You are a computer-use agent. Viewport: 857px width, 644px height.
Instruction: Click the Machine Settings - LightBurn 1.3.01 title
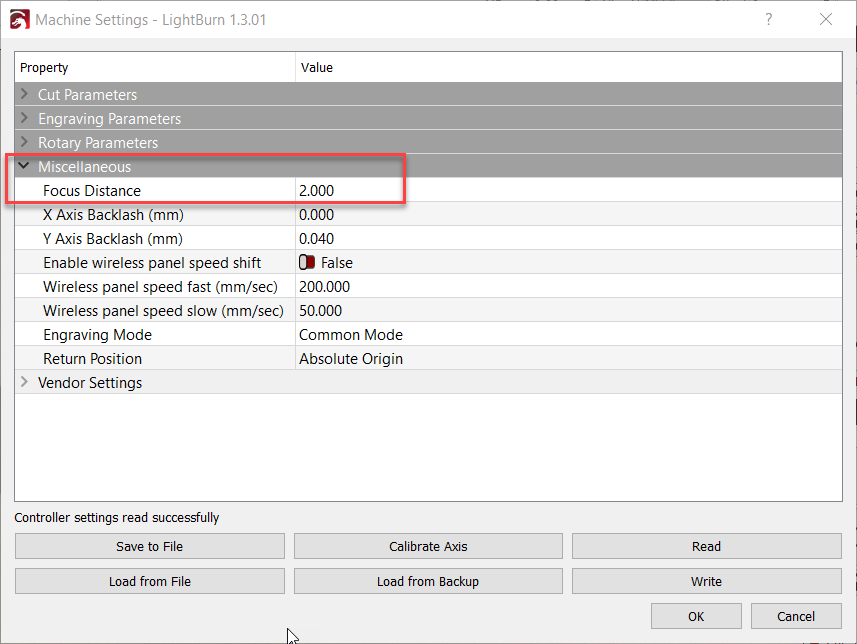pyautogui.click(x=151, y=20)
